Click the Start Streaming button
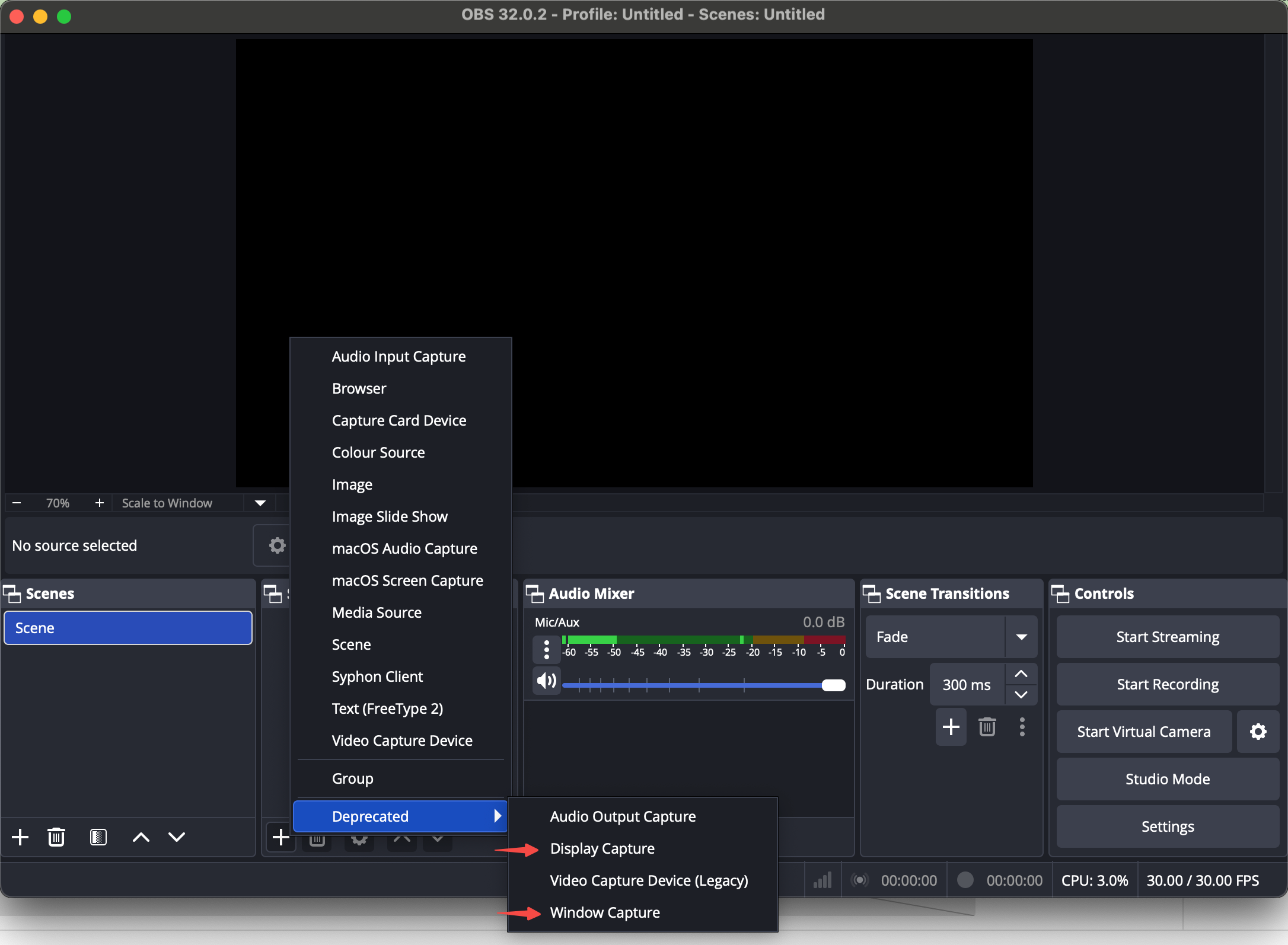This screenshot has width=1288, height=945. click(x=1166, y=636)
